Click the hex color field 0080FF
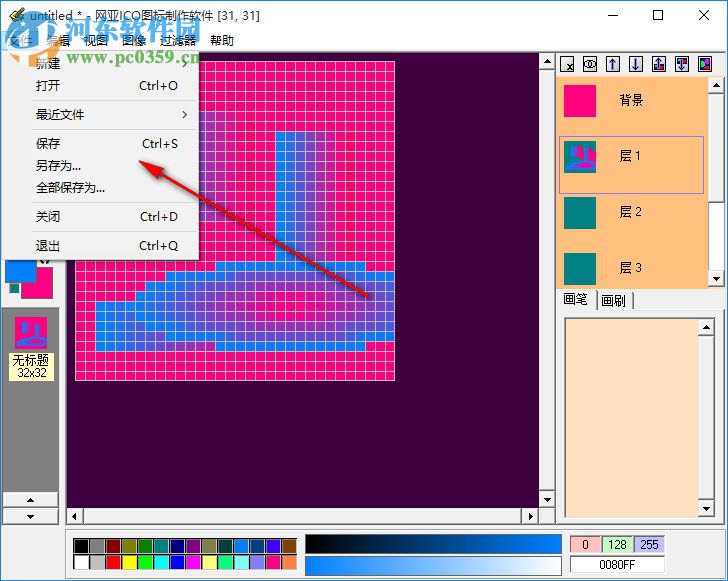Image resolution: width=728 pixels, height=581 pixels. coord(617,565)
